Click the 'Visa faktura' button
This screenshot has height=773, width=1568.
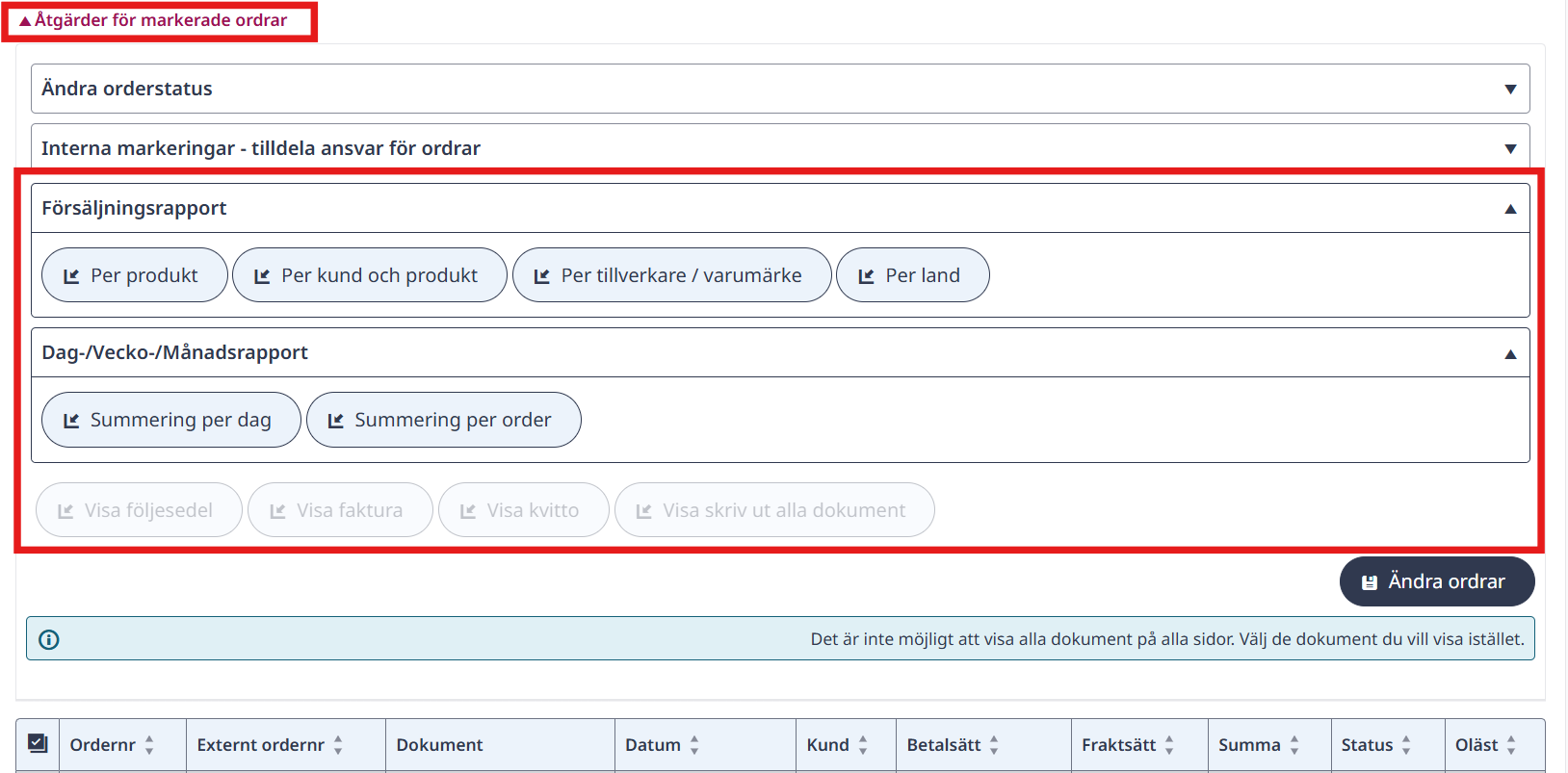click(x=340, y=510)
